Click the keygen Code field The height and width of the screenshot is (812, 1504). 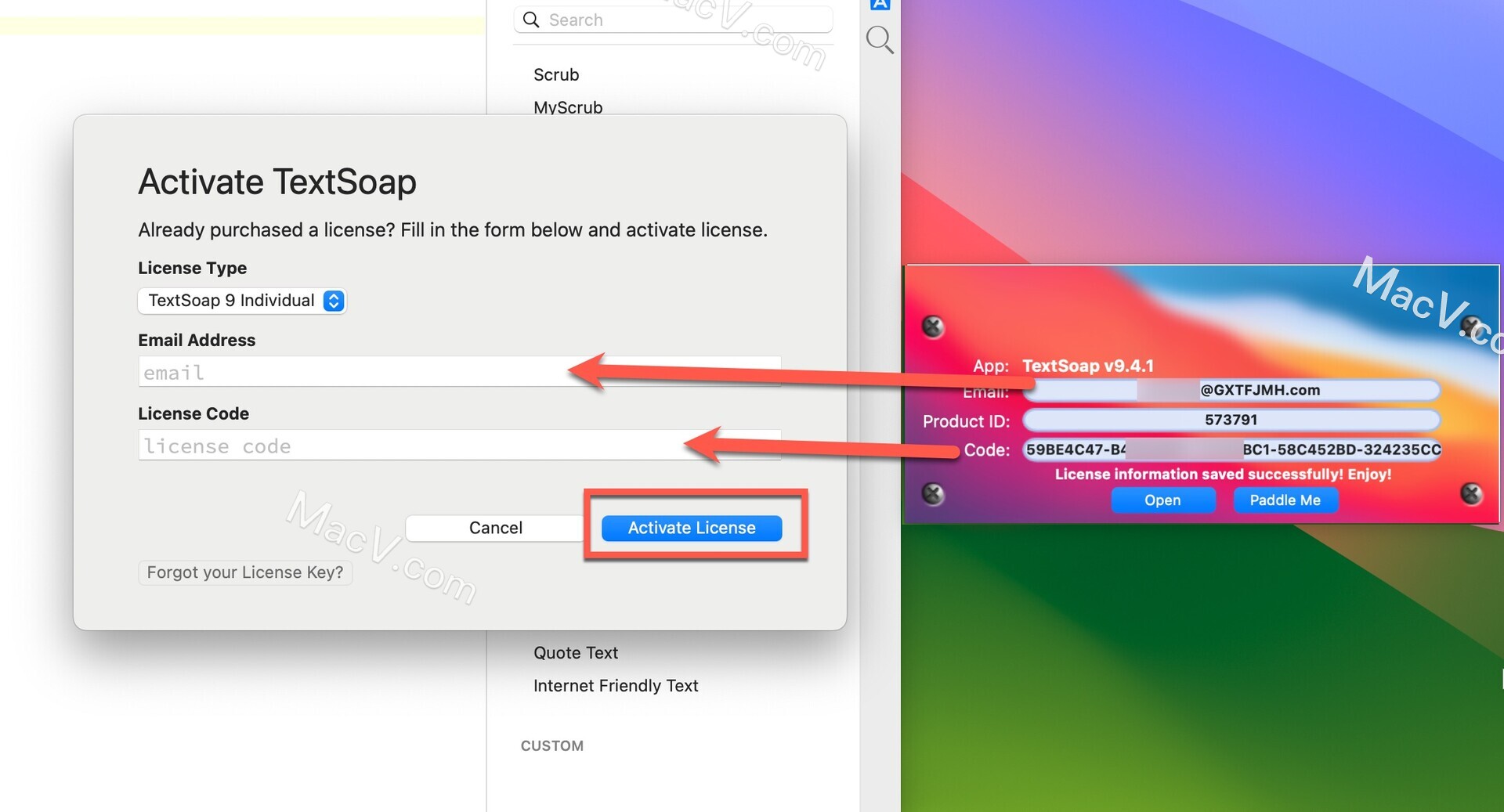(1231, 449)
